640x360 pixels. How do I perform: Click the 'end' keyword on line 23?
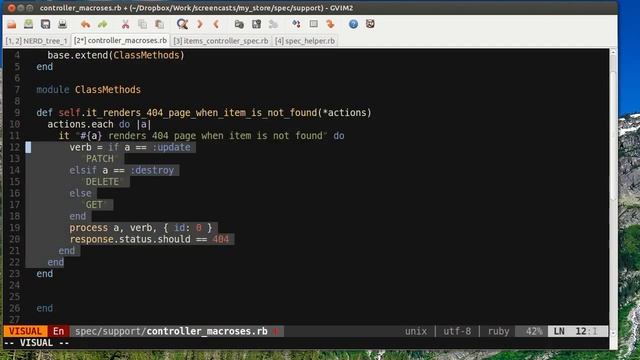point(44,273)
